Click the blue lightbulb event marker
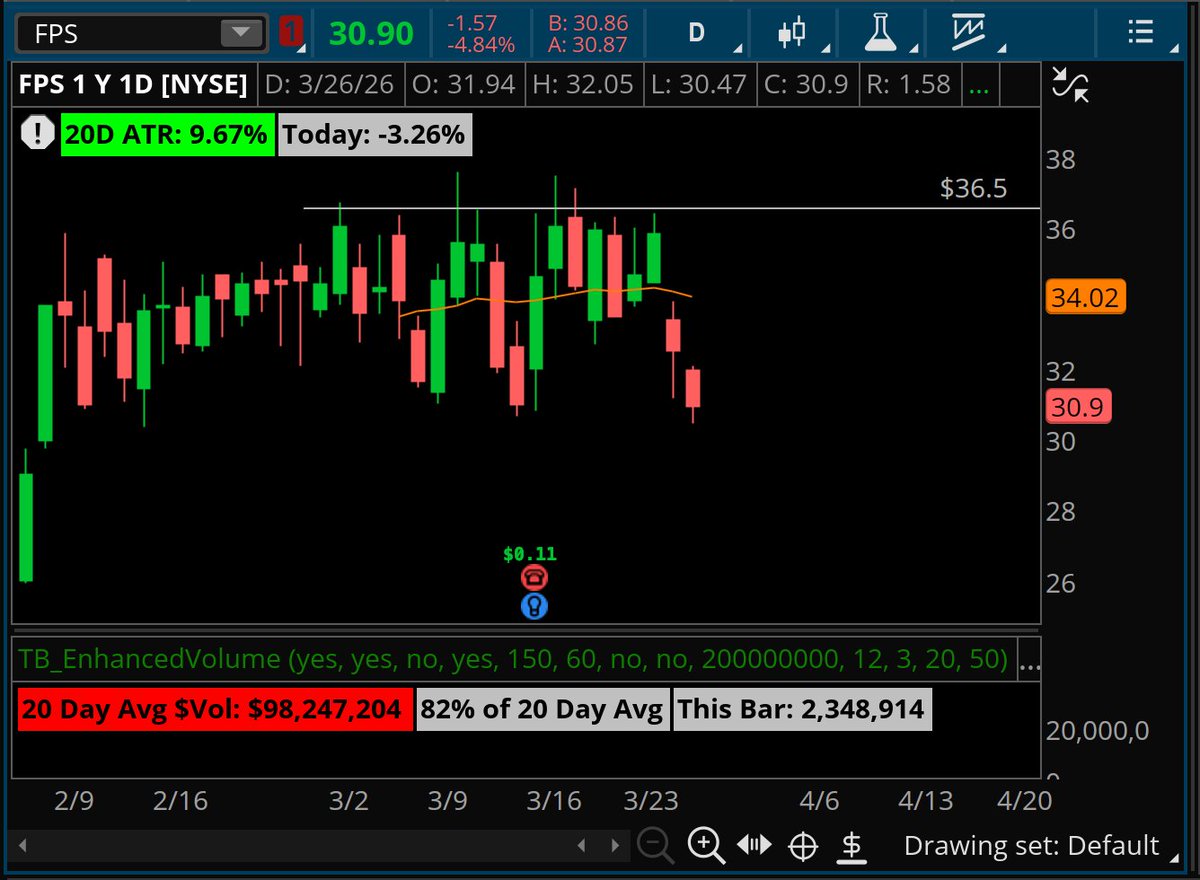1200x880 pixels. click(x=534, y=605)
